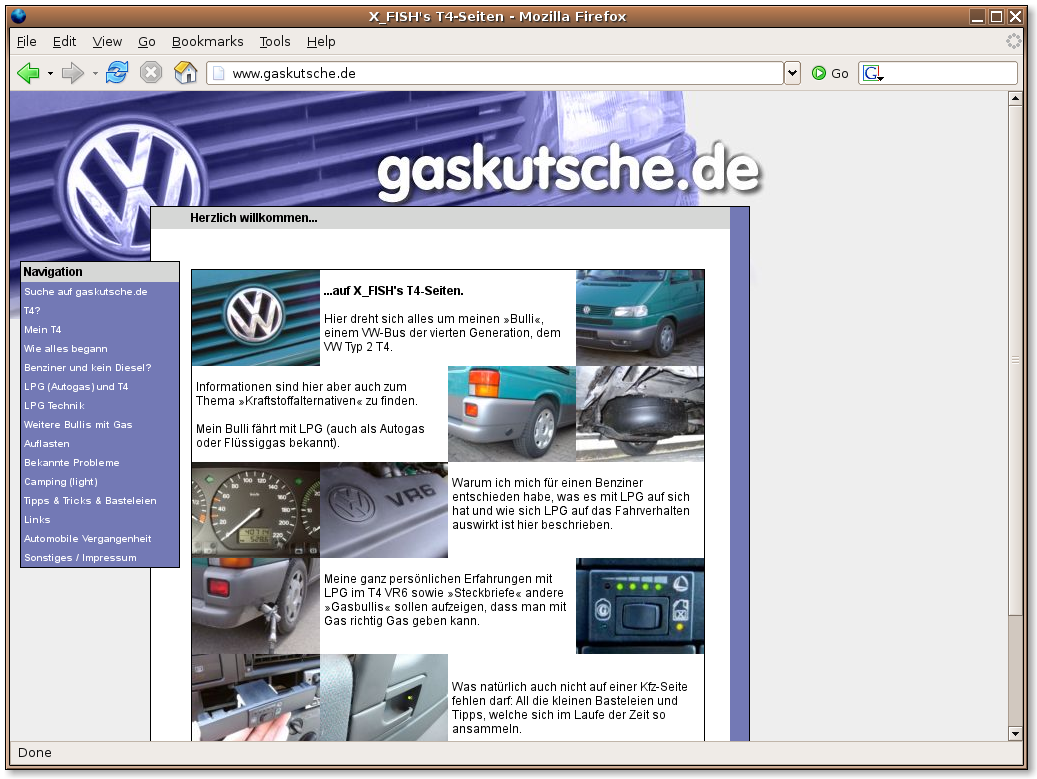The image size is (1037, 779).
Task: Click the LPG switch panel thumbnail
Action: (640, 606)
